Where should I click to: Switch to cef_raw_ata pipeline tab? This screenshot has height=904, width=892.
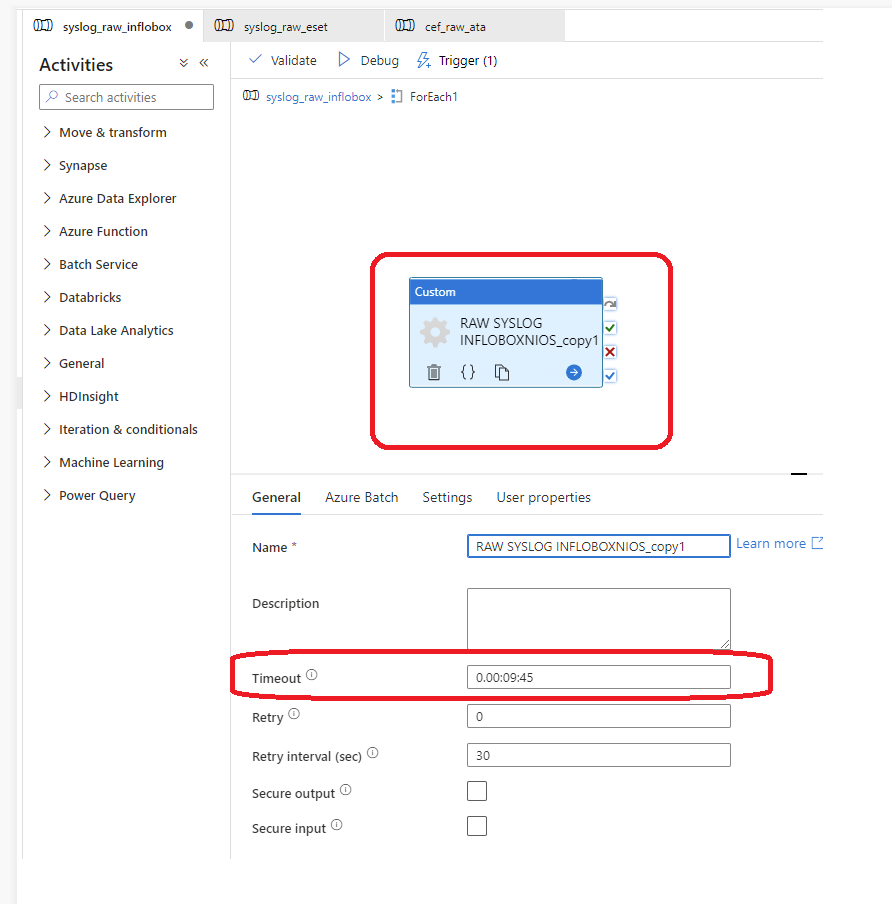click(475, 27)
